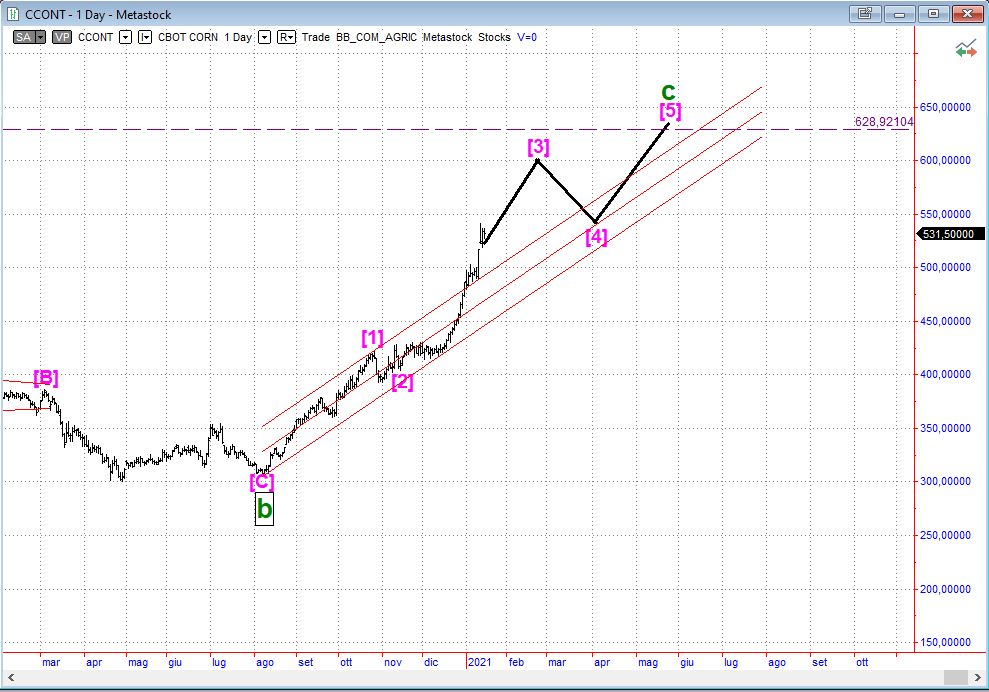The height and width of the screenshot is (692, 989).
Task: Open the interval dropdown after 1 Day
Action: coord(264,37)
